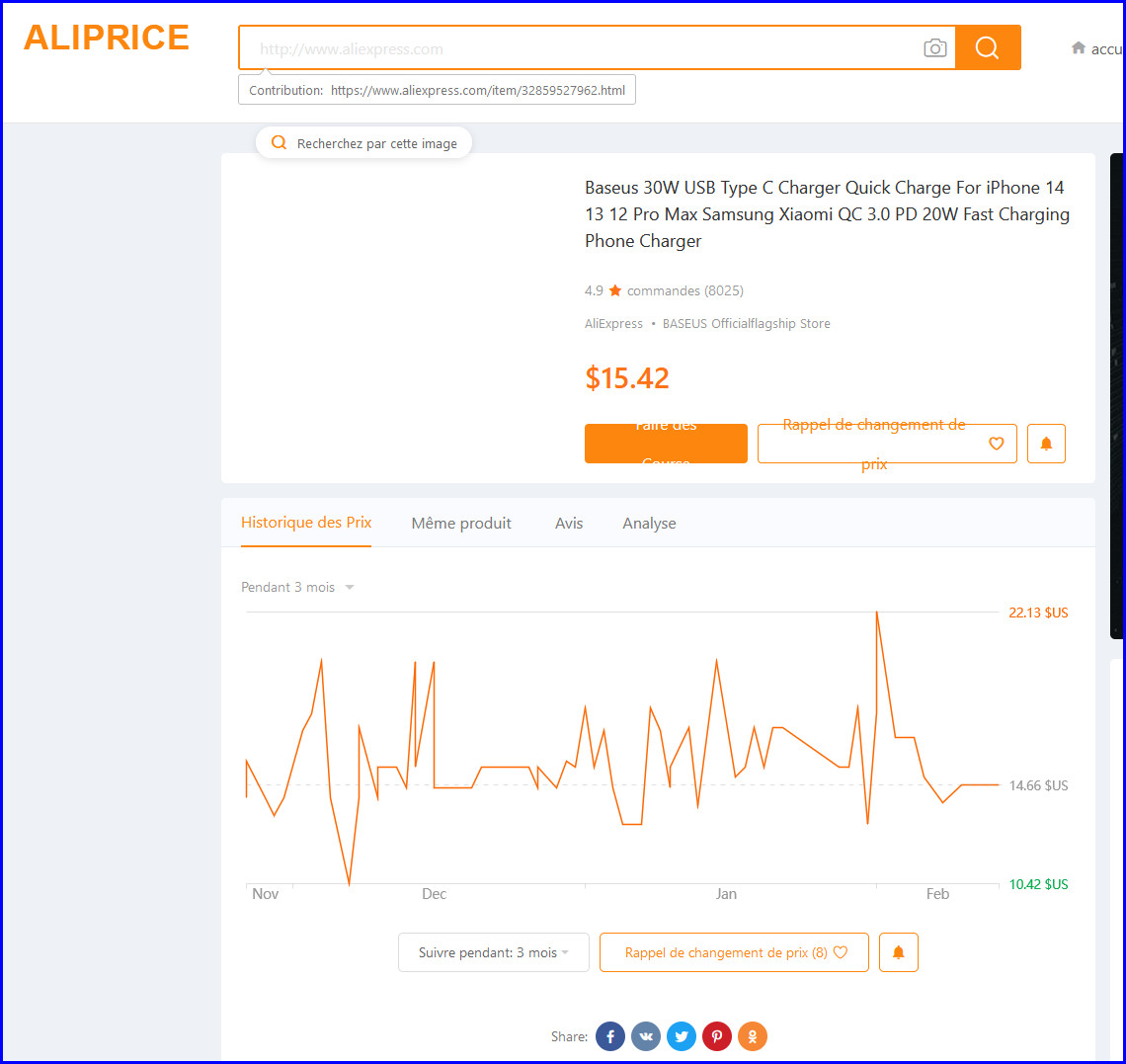This screenshot has height=1064, width=1126.
Task: Toggle heart on Rappel de changement (8)
Action: tap(841, 952)
